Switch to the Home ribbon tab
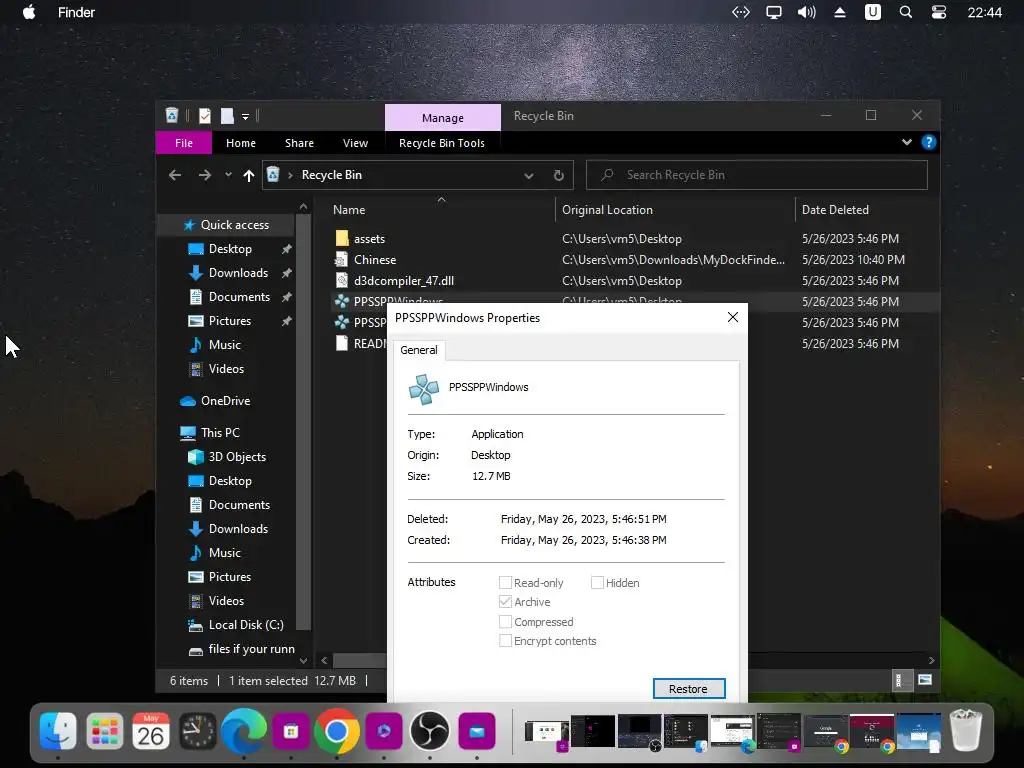The width and height of the screenshot is (1024, 768). tap(241, 143)
